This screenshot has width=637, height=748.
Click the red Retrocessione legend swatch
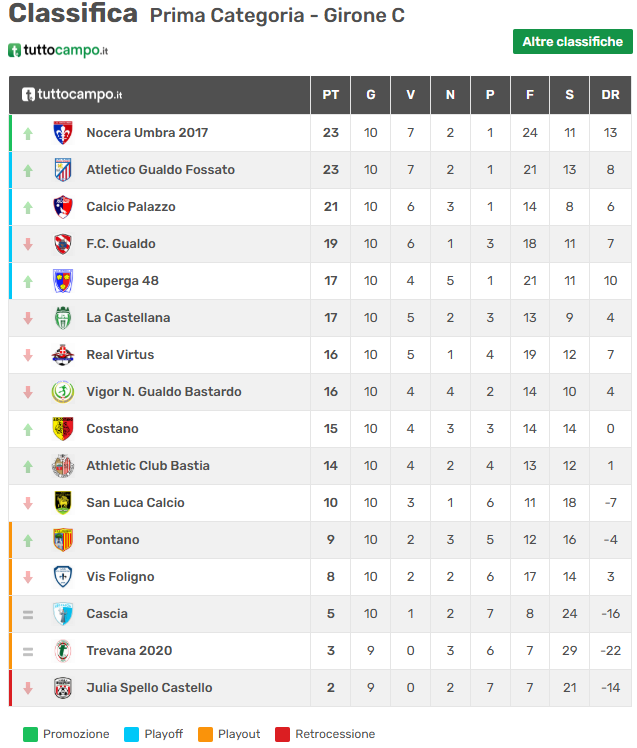(x=283, y=734)
